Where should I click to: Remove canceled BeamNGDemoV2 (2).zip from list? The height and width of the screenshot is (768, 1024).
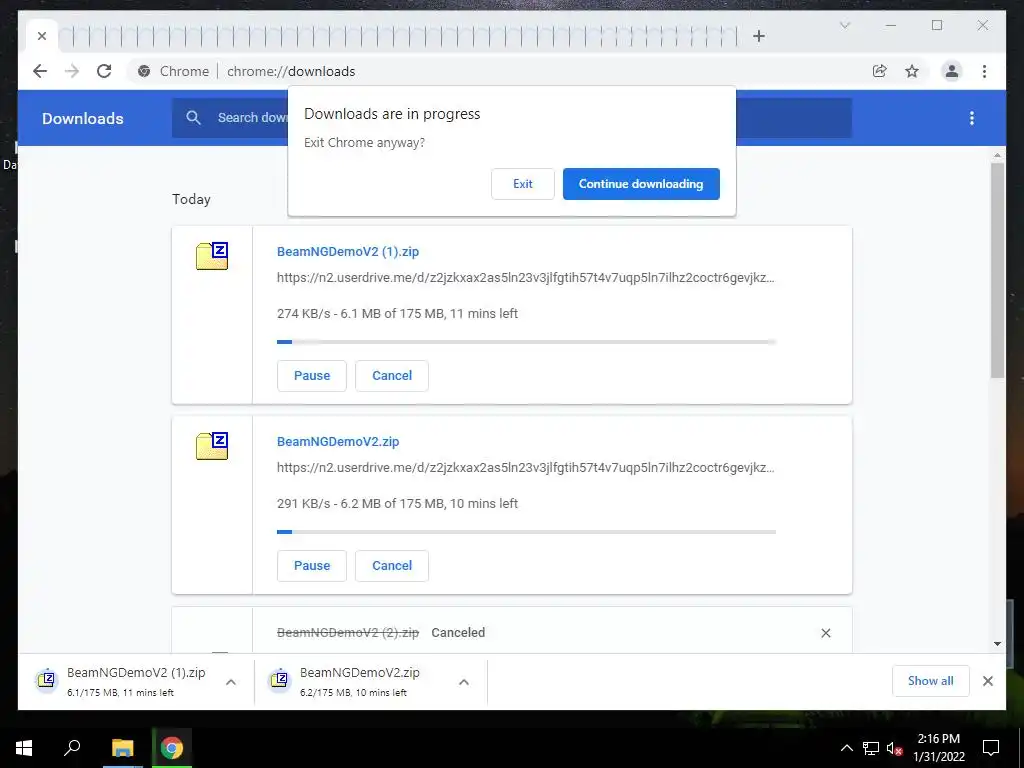[x=825, y=633]
